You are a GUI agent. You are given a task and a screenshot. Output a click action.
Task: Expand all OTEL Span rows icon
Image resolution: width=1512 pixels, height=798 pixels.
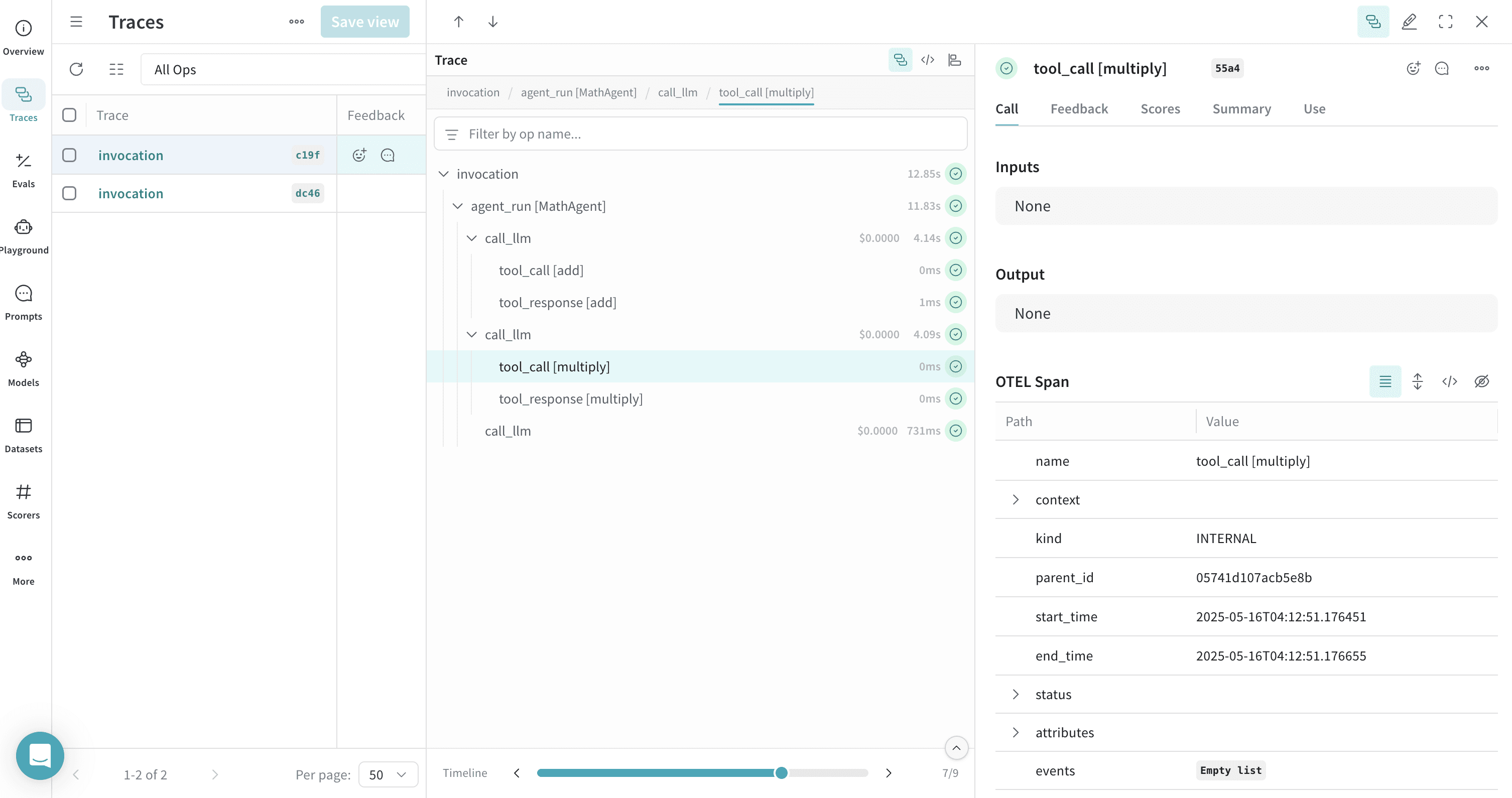(x=1418, y=381)
